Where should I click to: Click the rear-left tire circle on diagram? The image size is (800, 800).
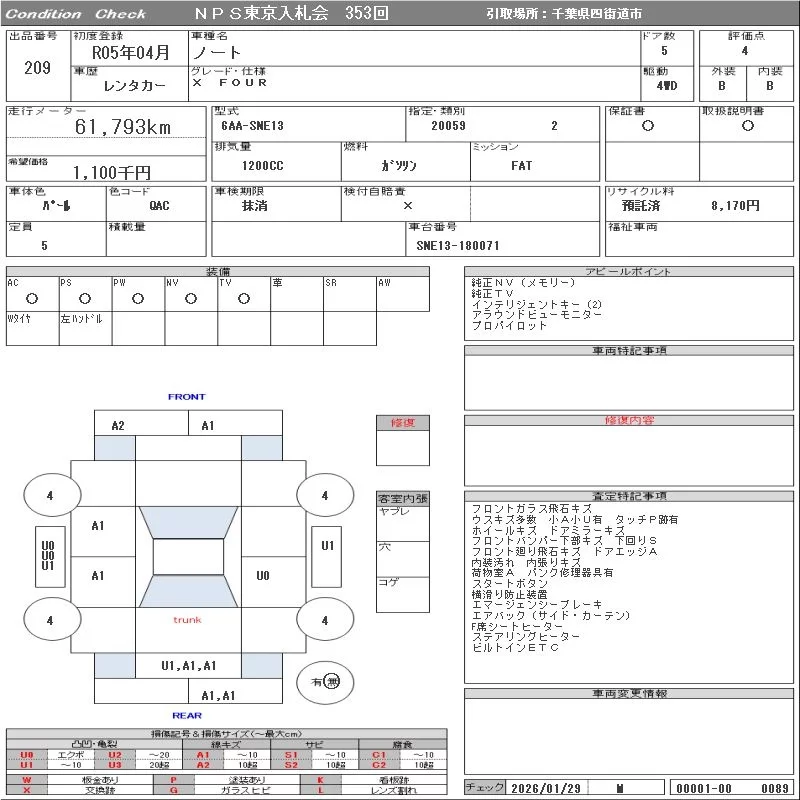click(x=49, y=620)
